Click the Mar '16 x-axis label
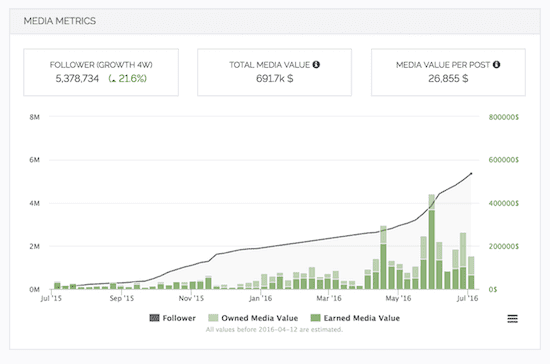The width and height of the screenshot is (550, 364). [x=329, y=298]
